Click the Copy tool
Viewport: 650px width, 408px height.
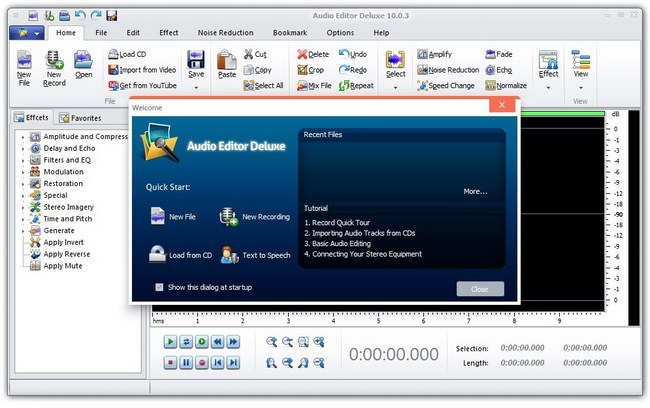tap(257, 70)
